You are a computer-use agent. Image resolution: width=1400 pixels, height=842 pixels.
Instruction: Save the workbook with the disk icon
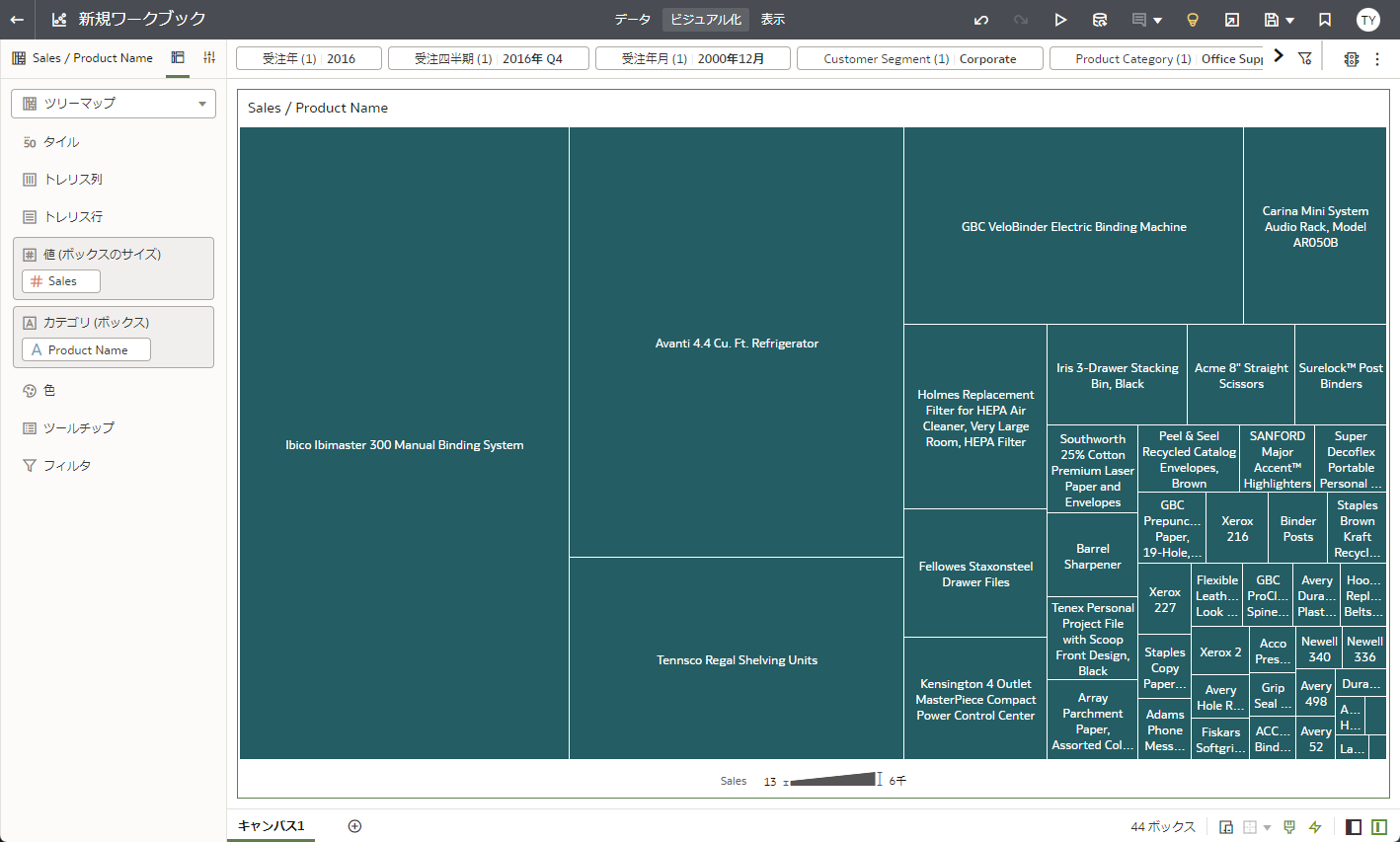pos(1272,20)
